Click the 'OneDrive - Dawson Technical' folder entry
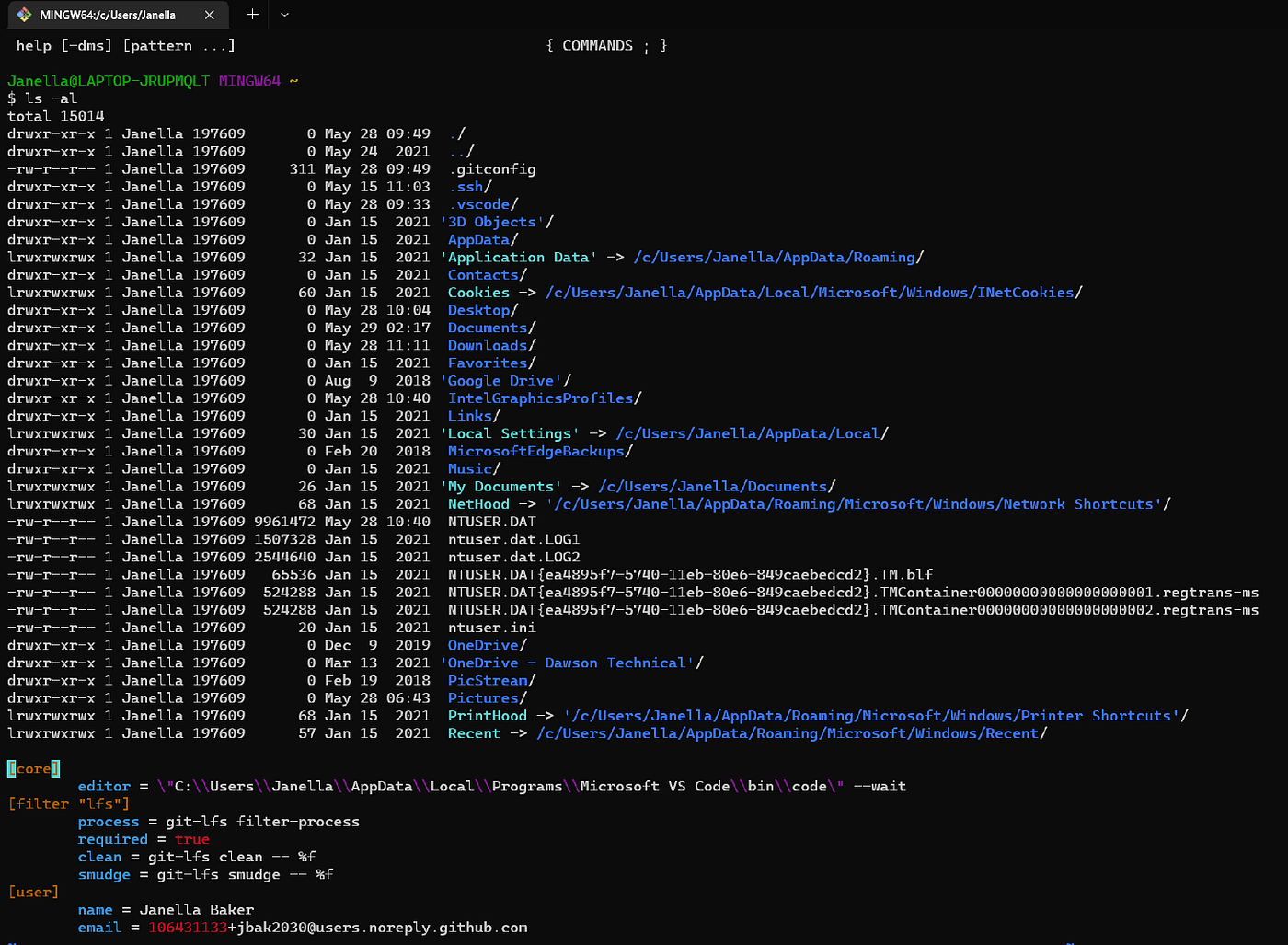This screenshot has width=1288, height=945. point(572,662)
